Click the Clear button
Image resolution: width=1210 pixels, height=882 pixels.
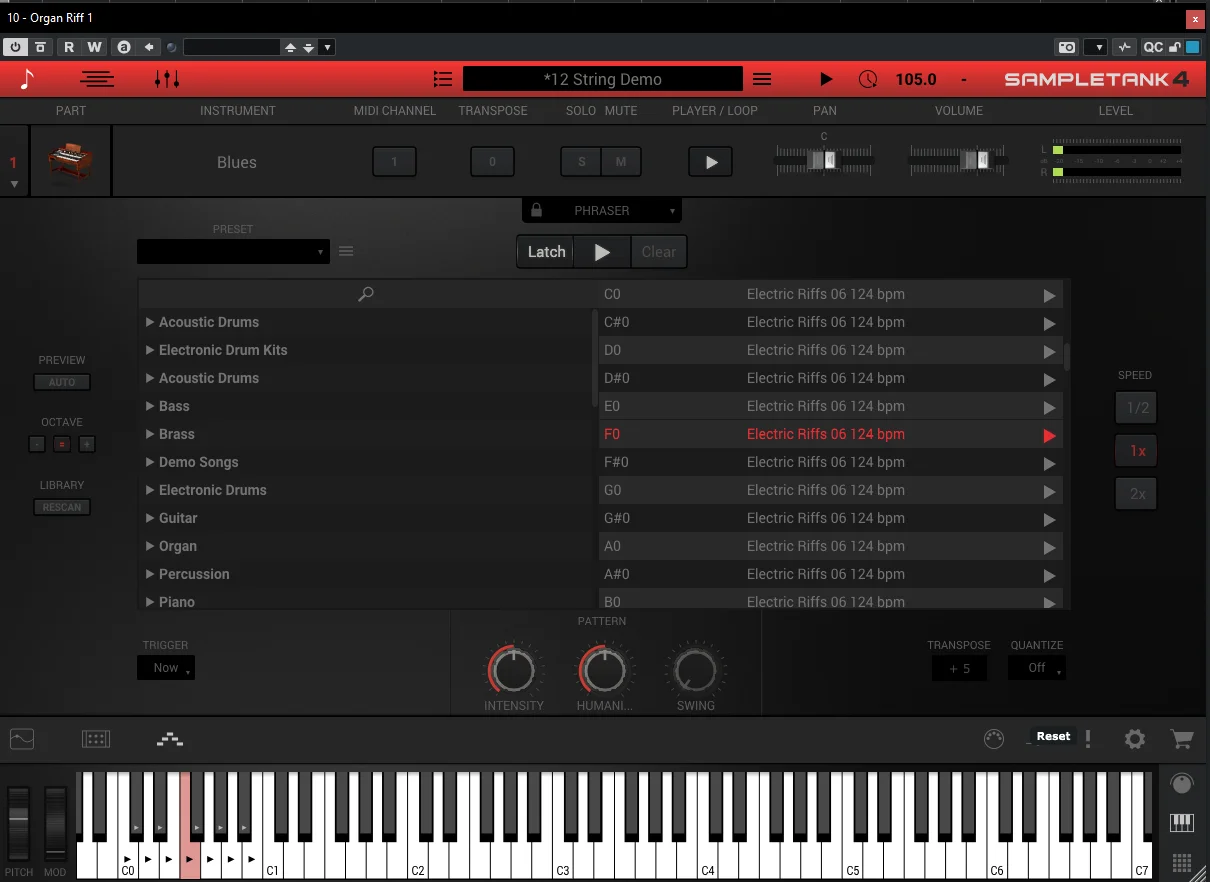point(659,252)
